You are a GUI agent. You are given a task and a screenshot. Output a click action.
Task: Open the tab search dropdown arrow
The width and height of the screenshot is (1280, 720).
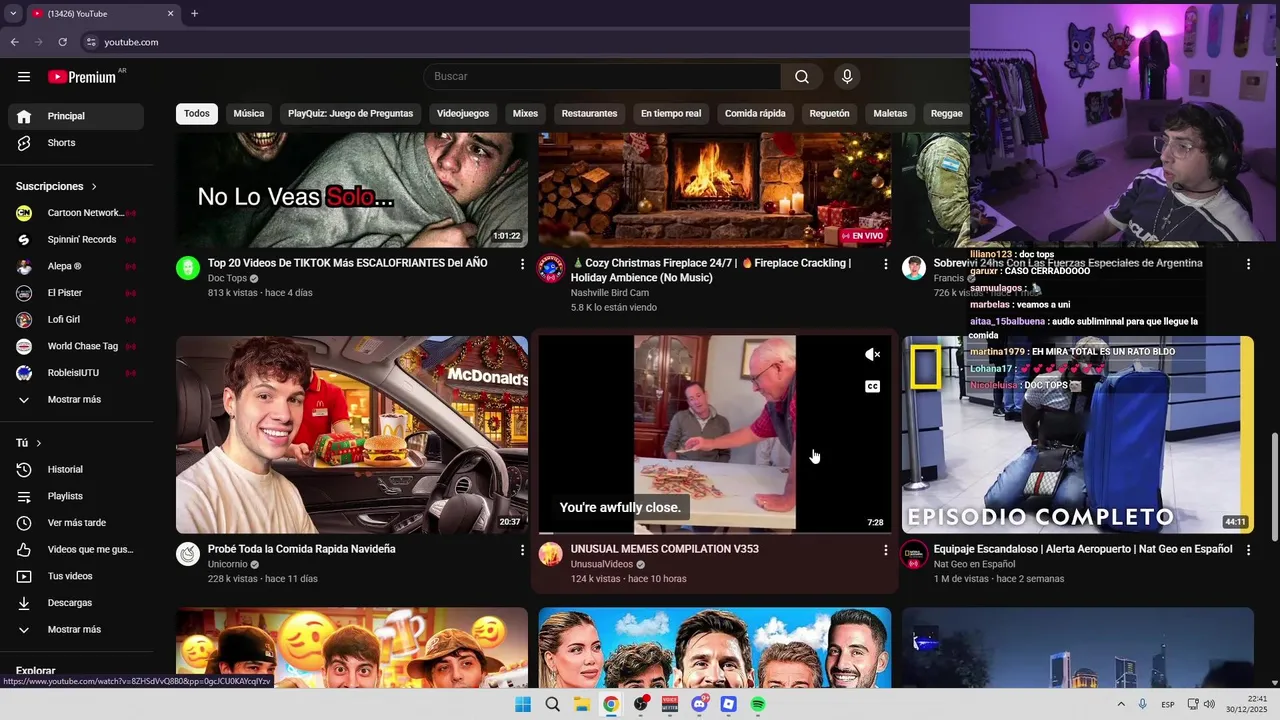[13, 14]
